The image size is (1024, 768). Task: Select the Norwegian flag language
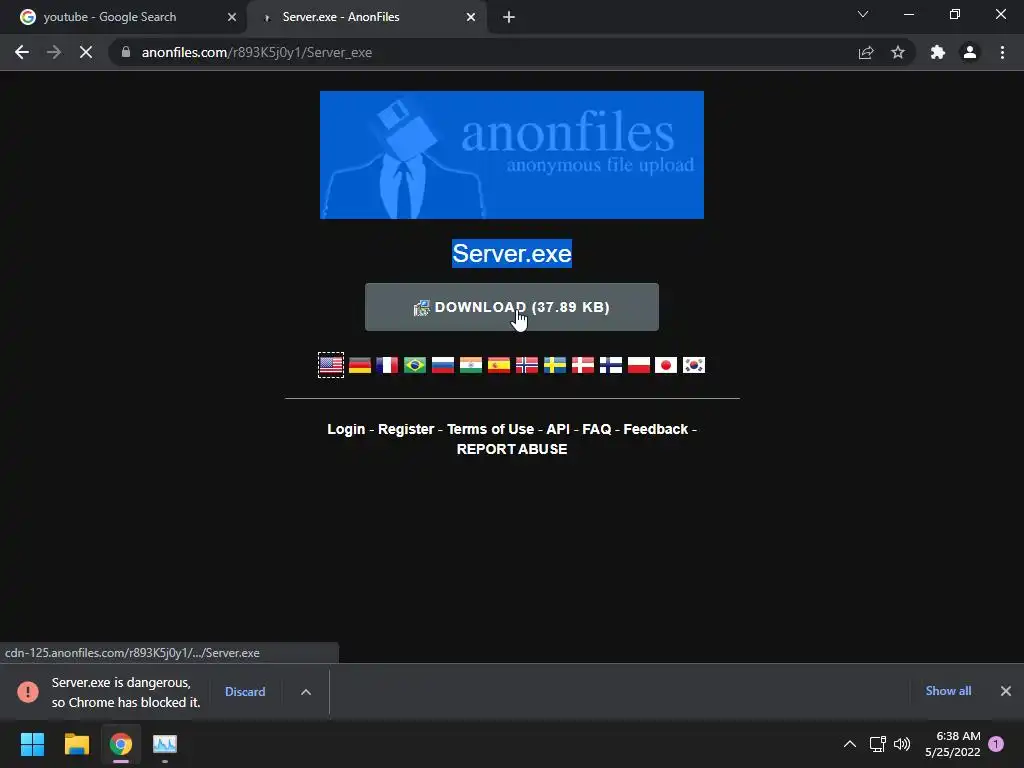[527, 365]
